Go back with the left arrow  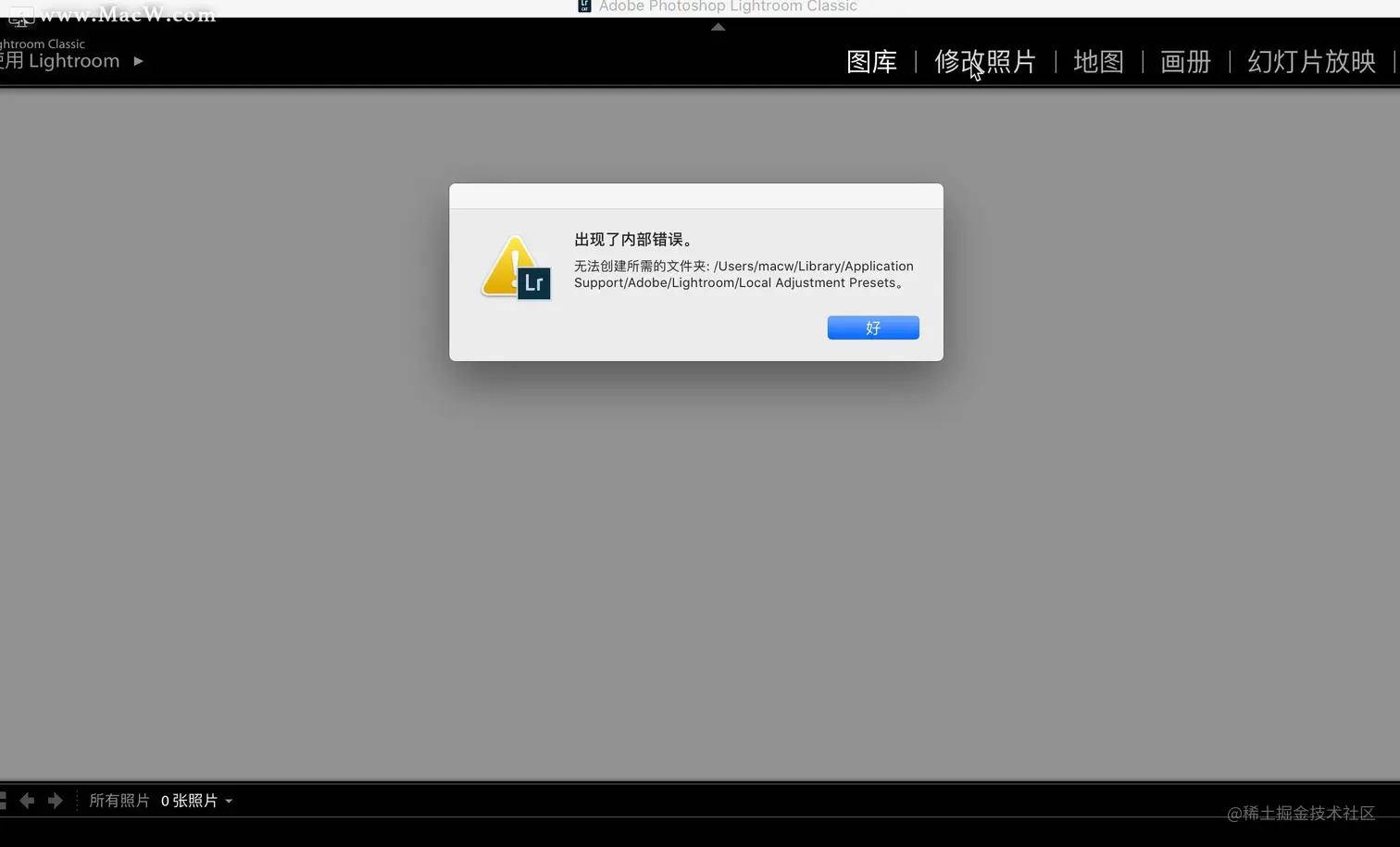pyautogui.click(x=27, y=801)
